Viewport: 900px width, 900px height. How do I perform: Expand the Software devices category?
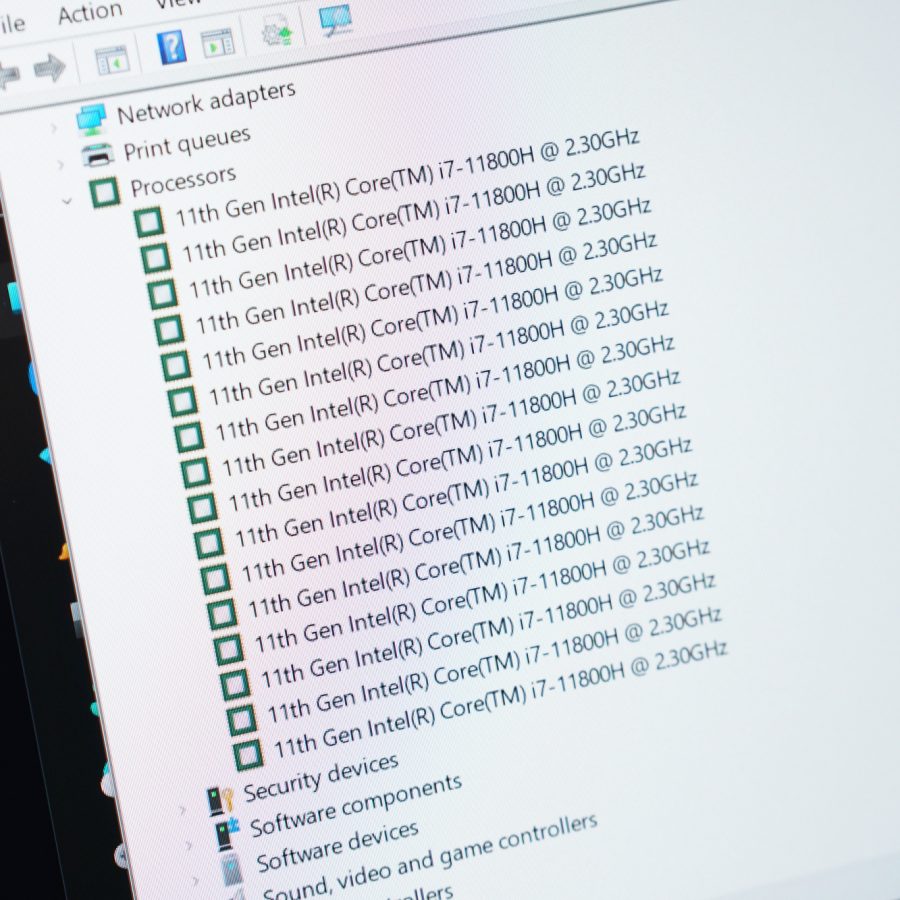coord(196,880)
